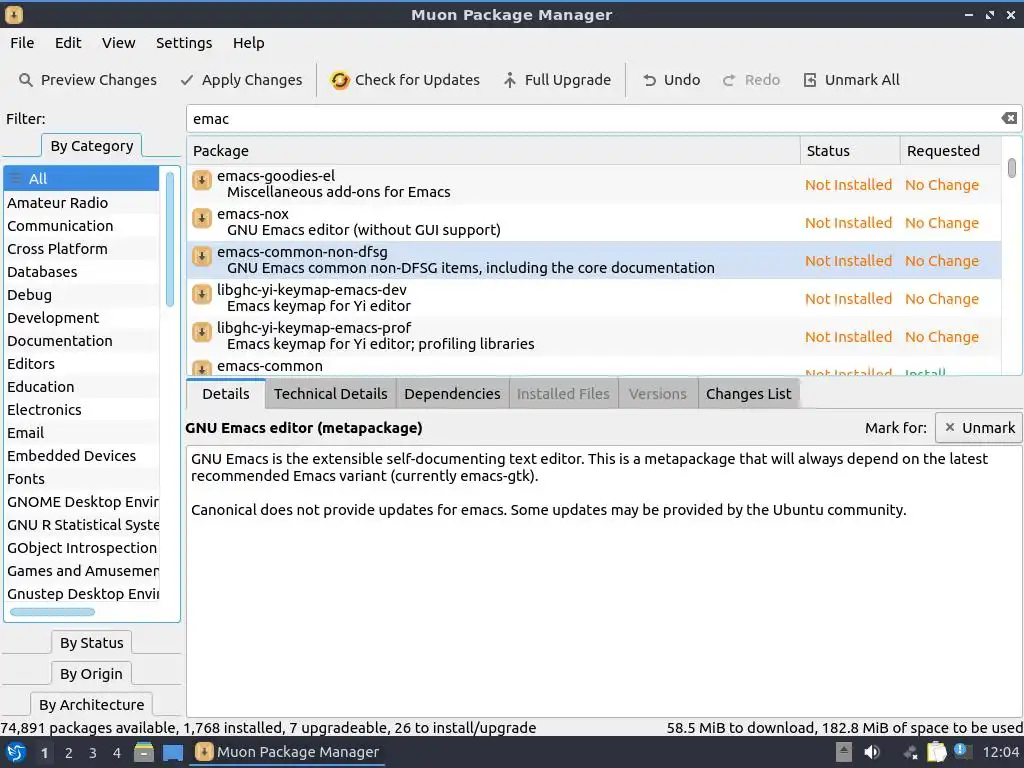1024x768 pixels.
Task: Open the Lubuntu start menu icon
Action: pos(16,752)
